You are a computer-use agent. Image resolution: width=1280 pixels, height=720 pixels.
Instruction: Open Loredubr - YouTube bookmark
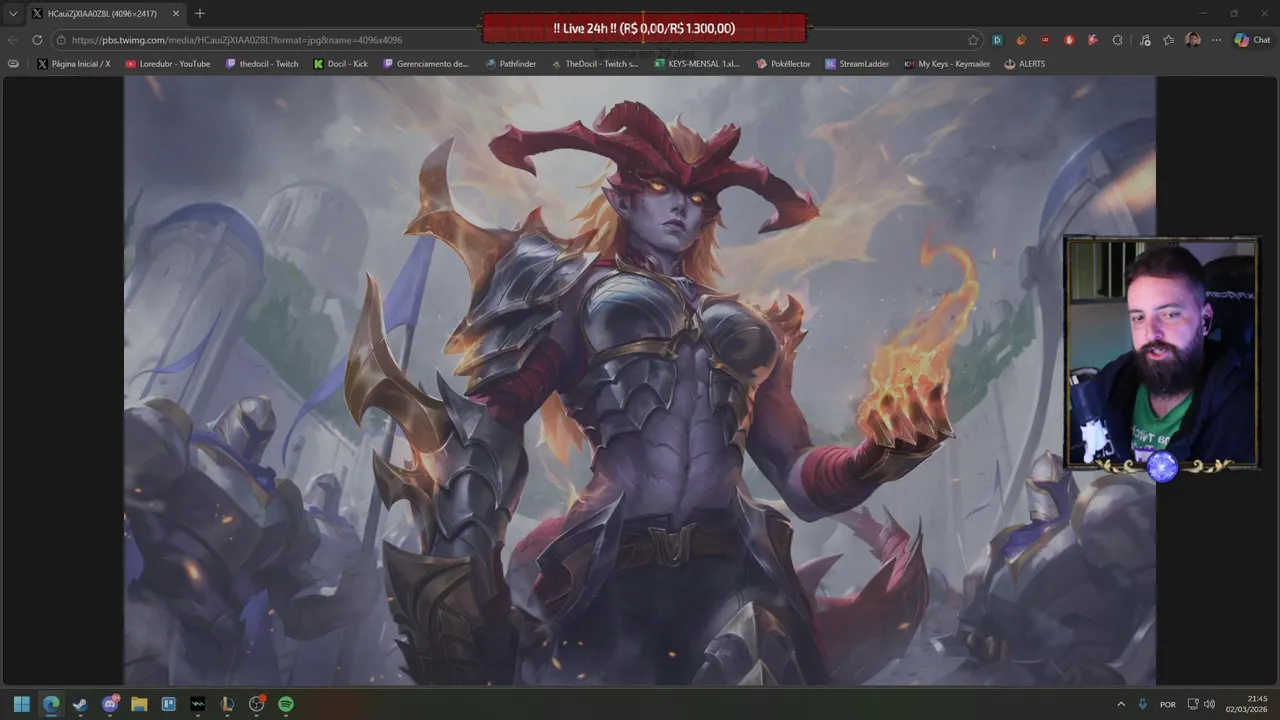click(x=168, y=64)
